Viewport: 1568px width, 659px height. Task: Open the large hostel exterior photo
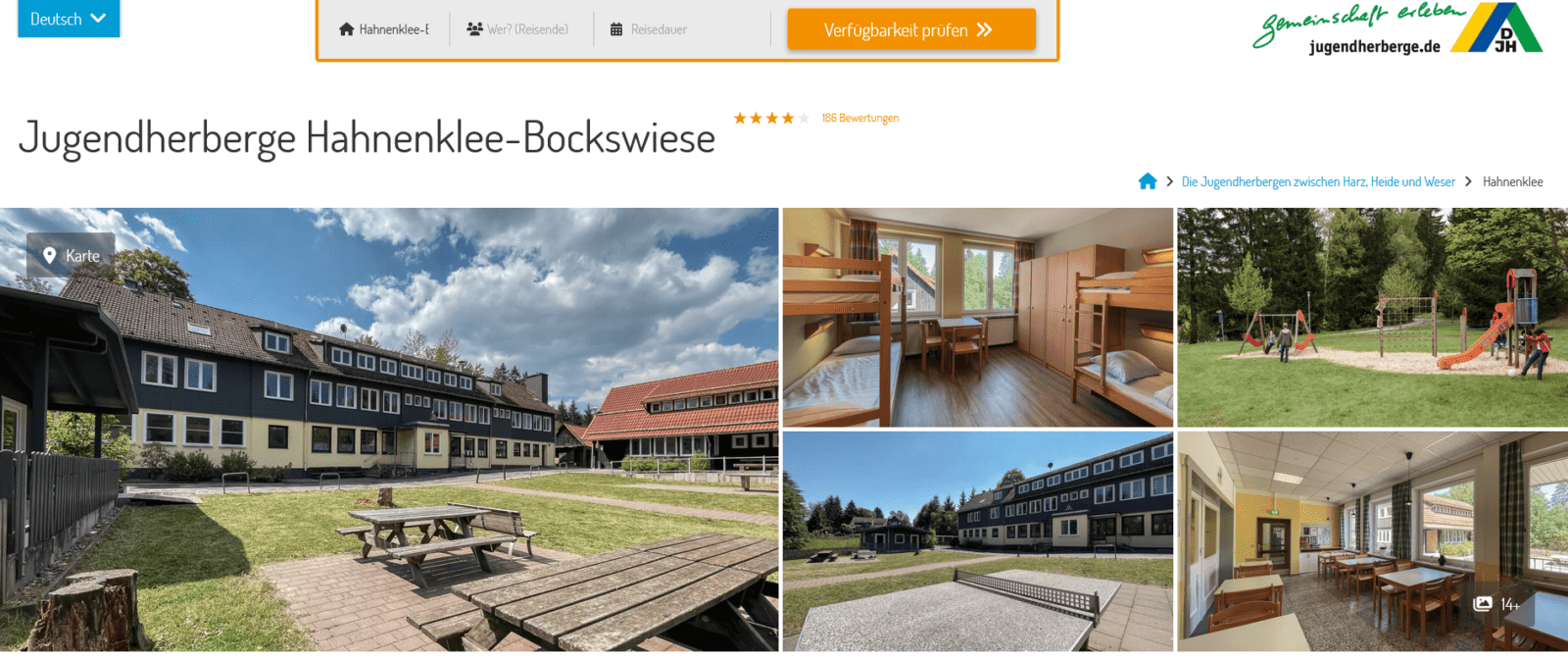[x=389, y=430]
